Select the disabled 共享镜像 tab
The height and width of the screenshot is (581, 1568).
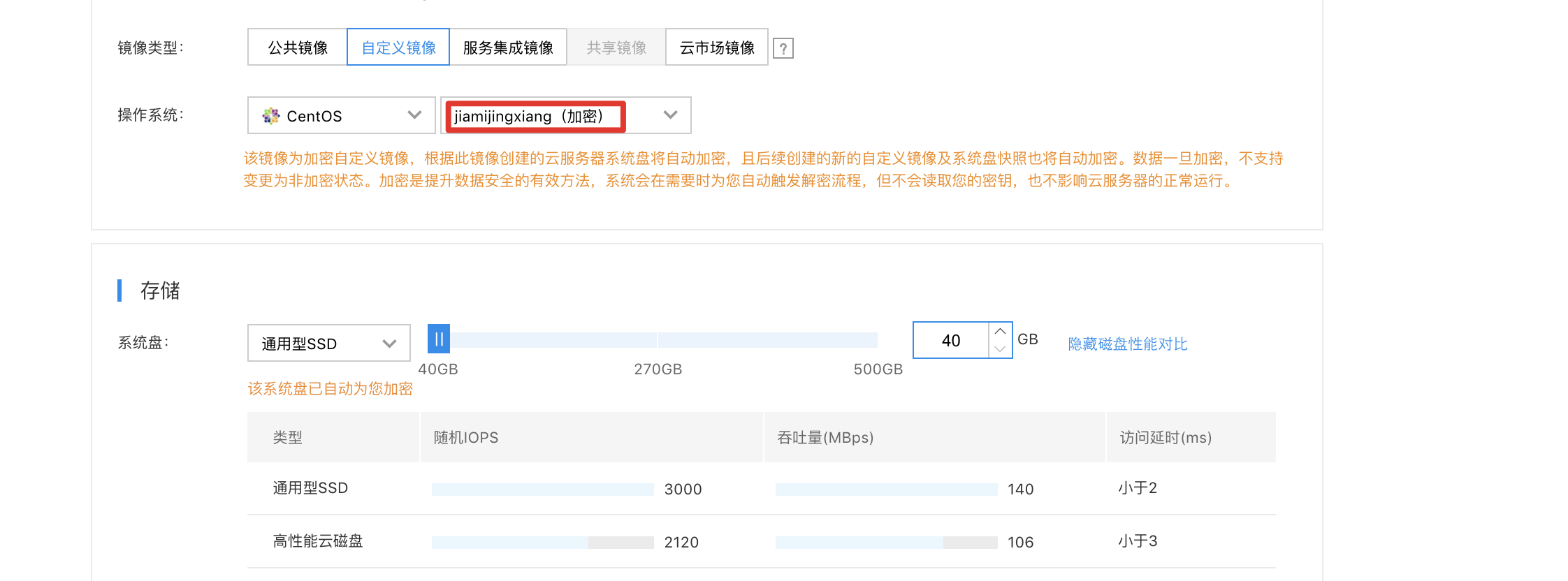point(616,47)
